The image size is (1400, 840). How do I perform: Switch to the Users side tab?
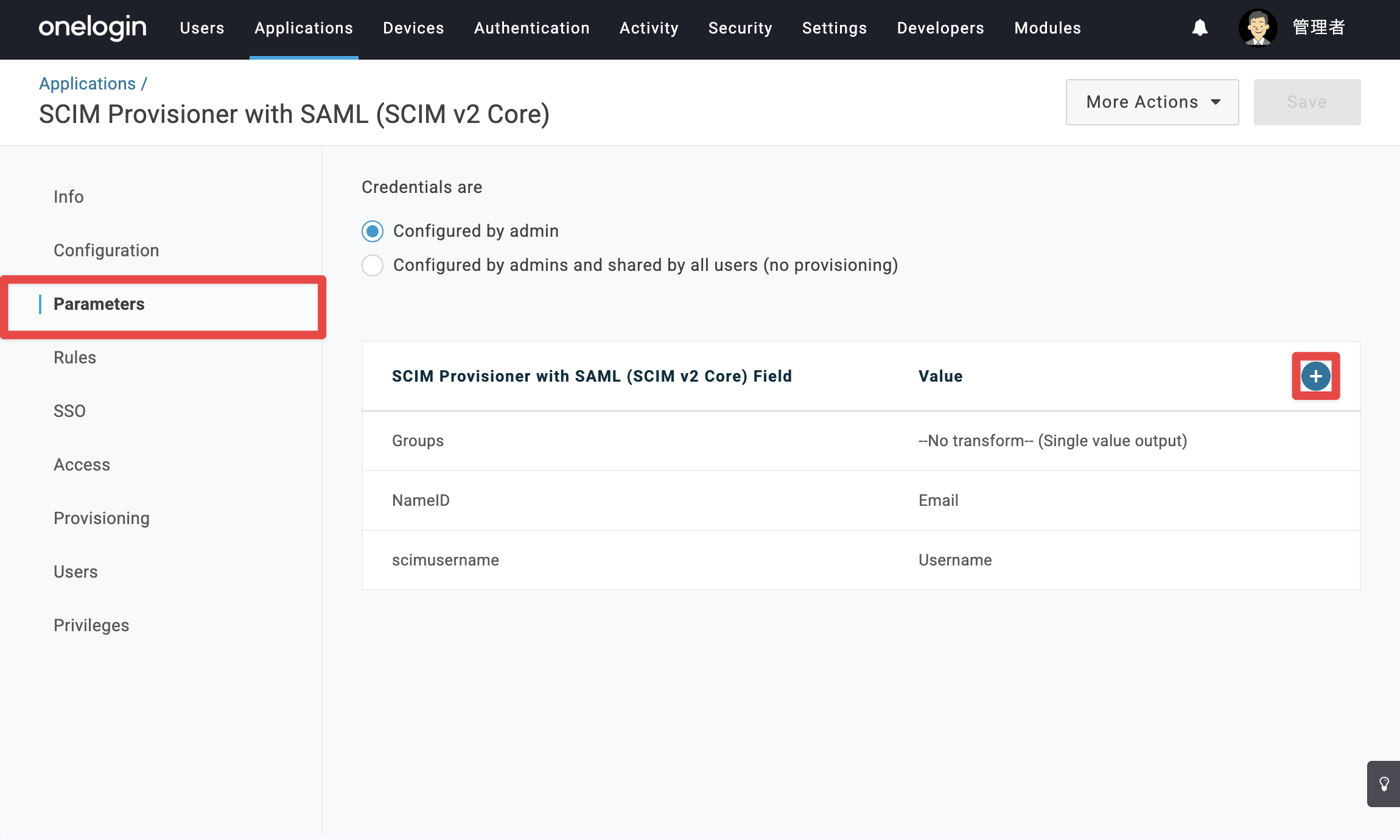75,572
